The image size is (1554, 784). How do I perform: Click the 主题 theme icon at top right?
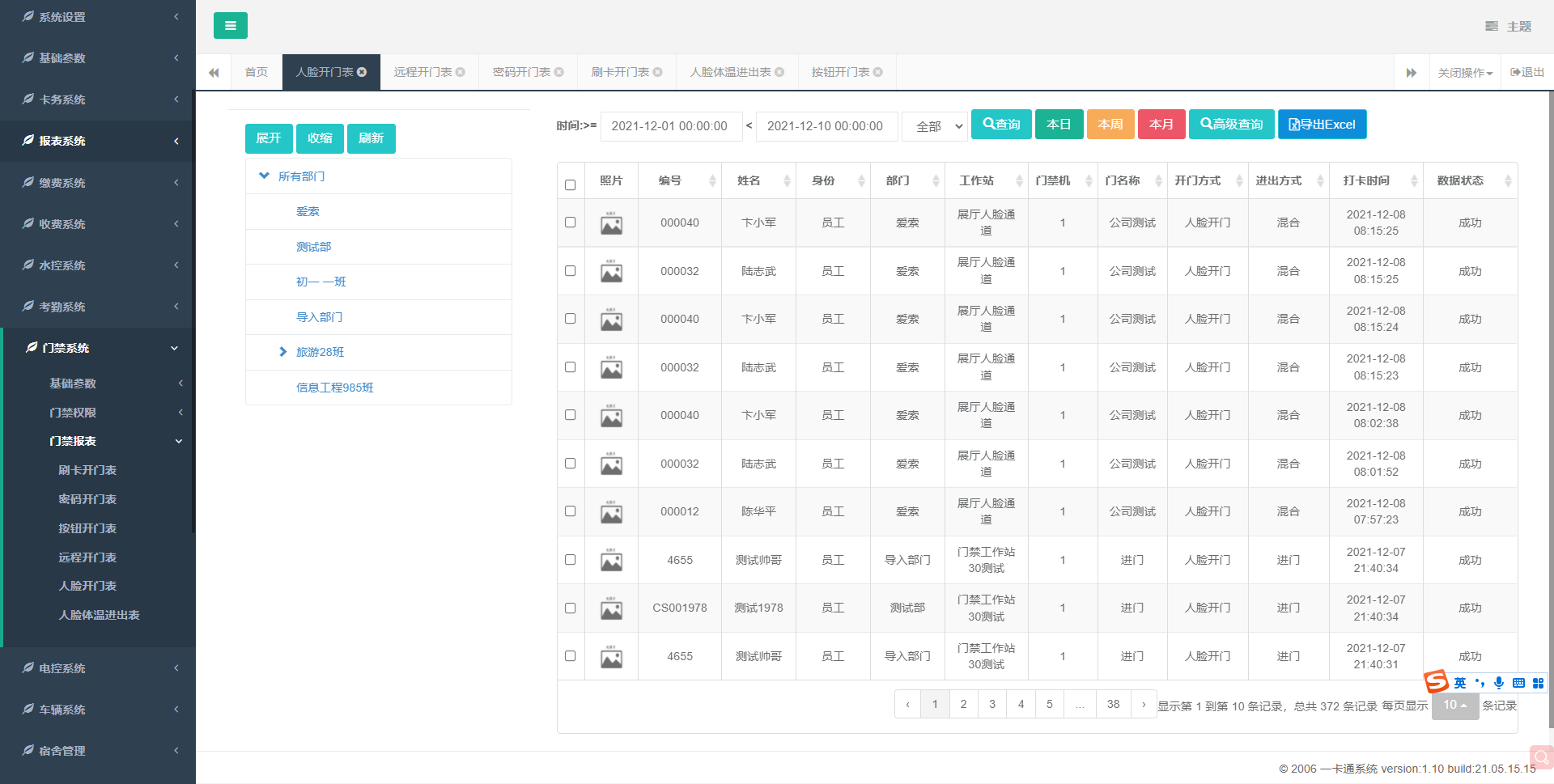coord(1491,26)
